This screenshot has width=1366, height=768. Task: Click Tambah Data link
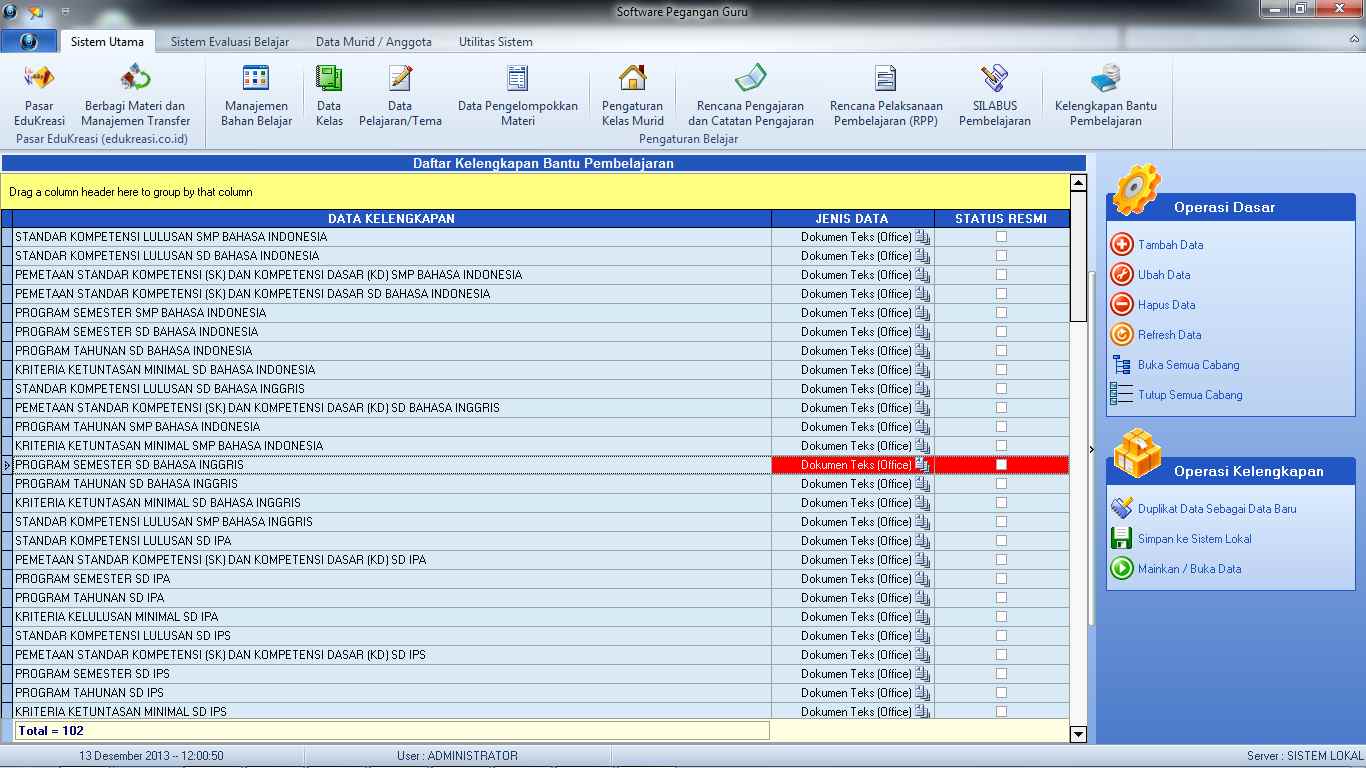point(1170,245)
